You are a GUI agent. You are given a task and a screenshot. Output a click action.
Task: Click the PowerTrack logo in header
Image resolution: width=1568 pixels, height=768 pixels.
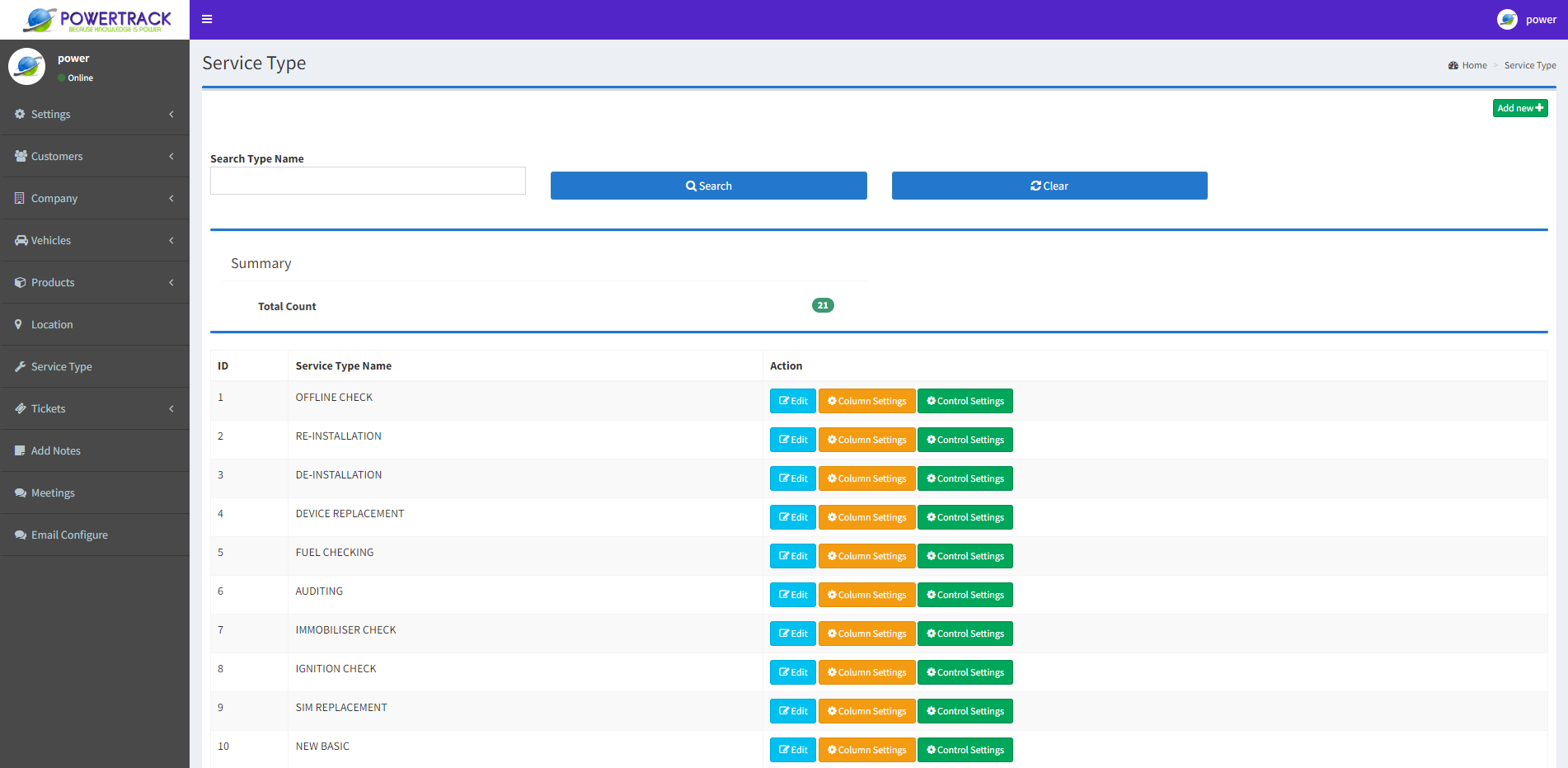click(96, 20)
